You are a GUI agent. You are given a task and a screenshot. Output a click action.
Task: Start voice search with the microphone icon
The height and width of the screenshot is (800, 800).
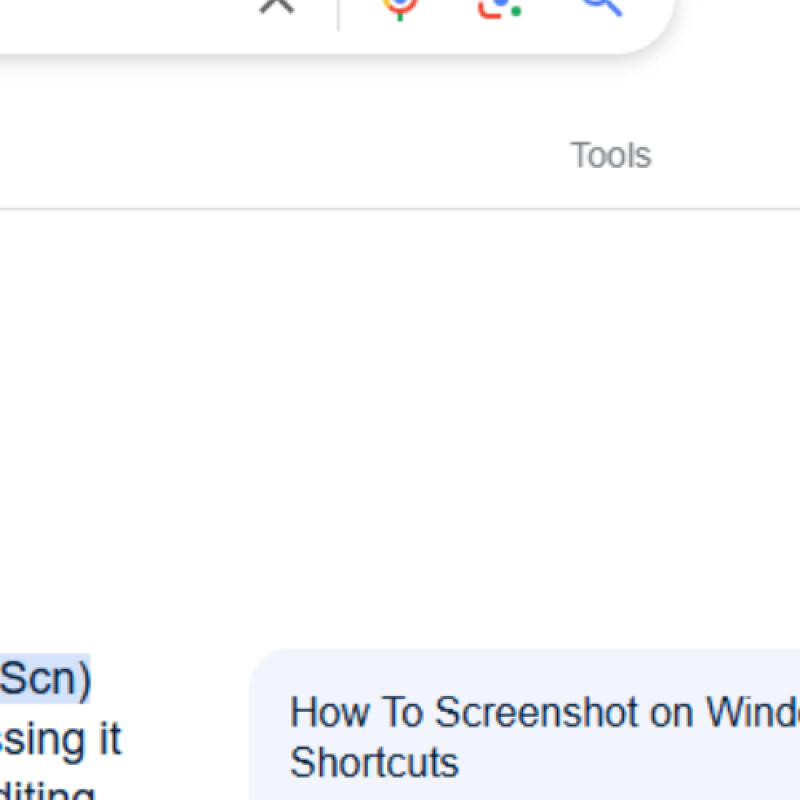click(x=400, y=6)
